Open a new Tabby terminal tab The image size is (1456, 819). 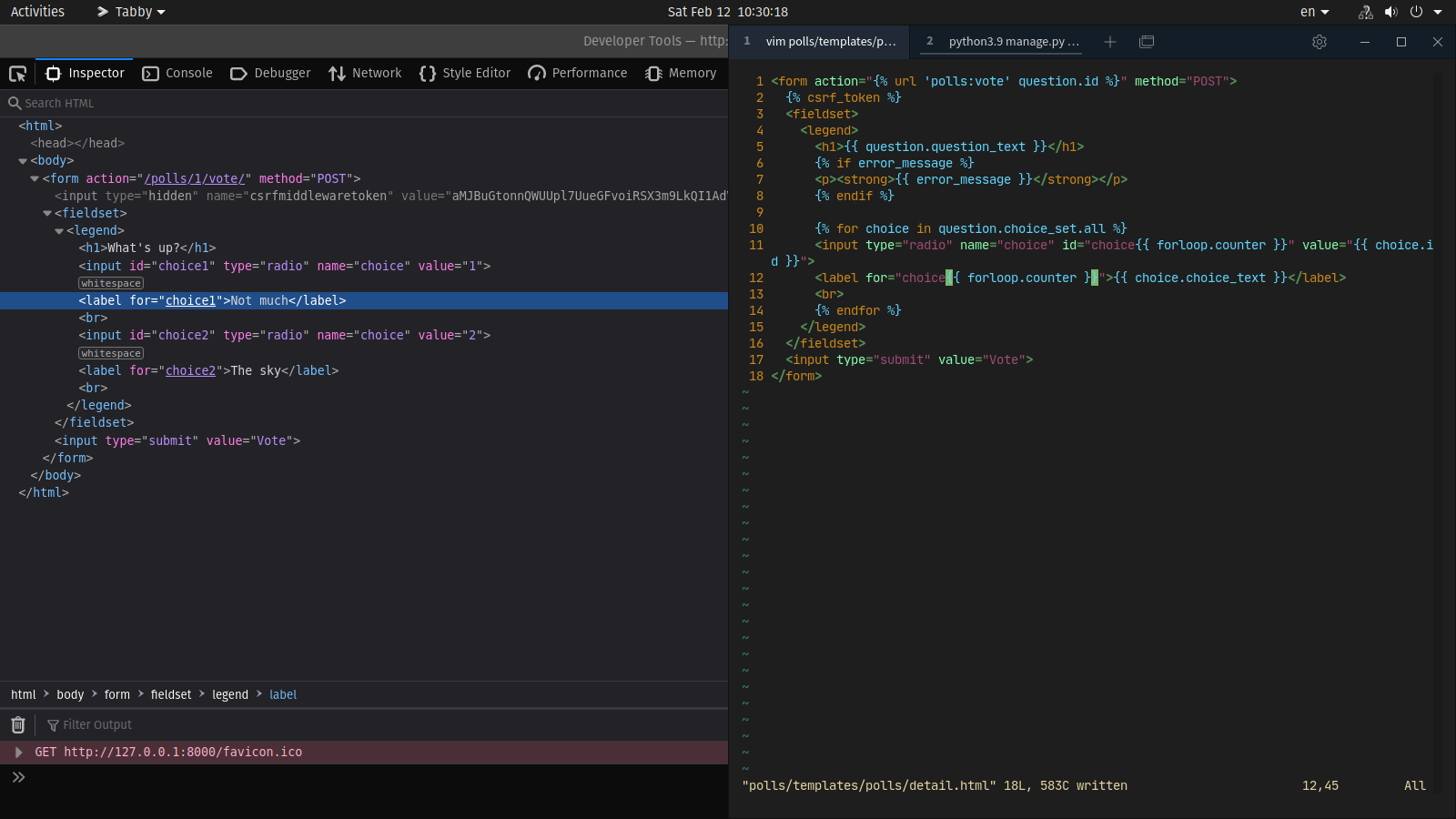pyautogui.click(x=1110, y=42)
